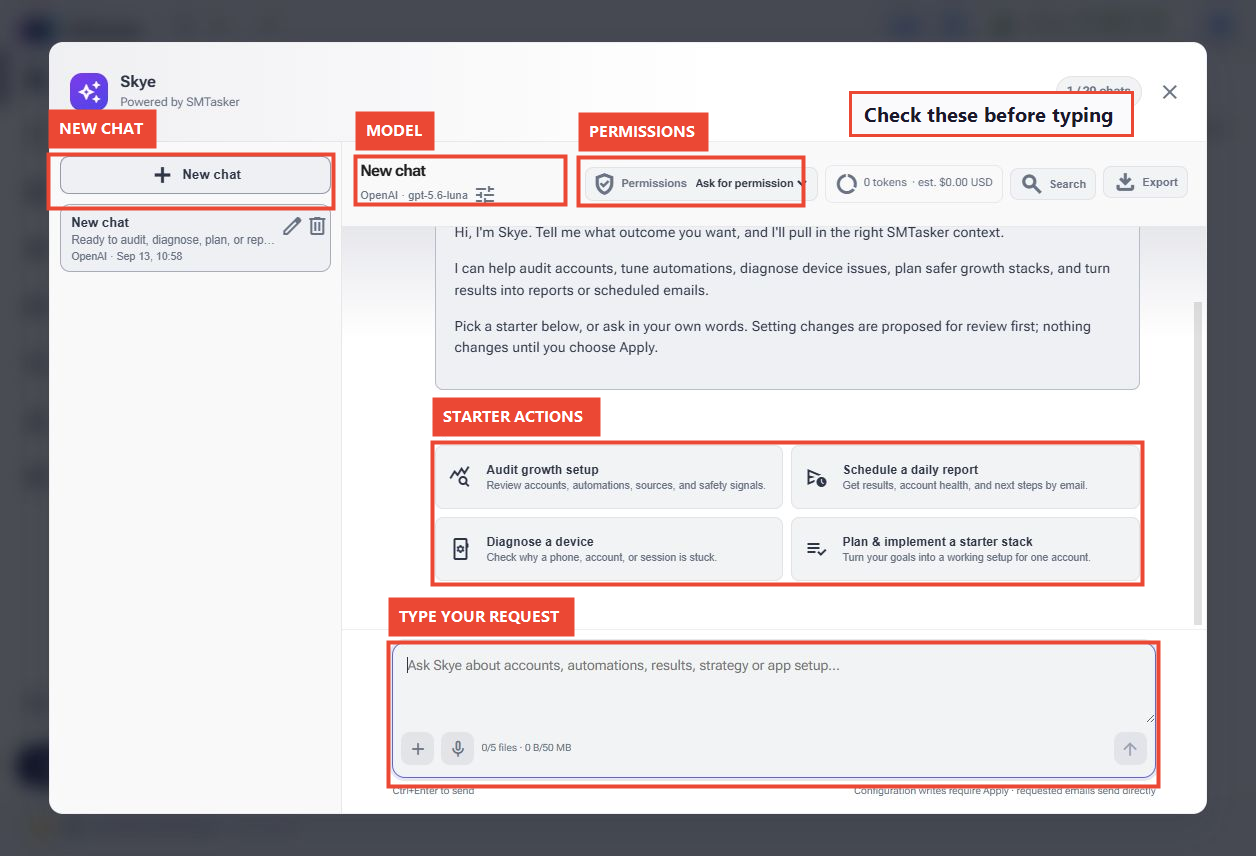Click the token usage ring icon
This screenshot has height=856, width=1256.
click(847, 184)
